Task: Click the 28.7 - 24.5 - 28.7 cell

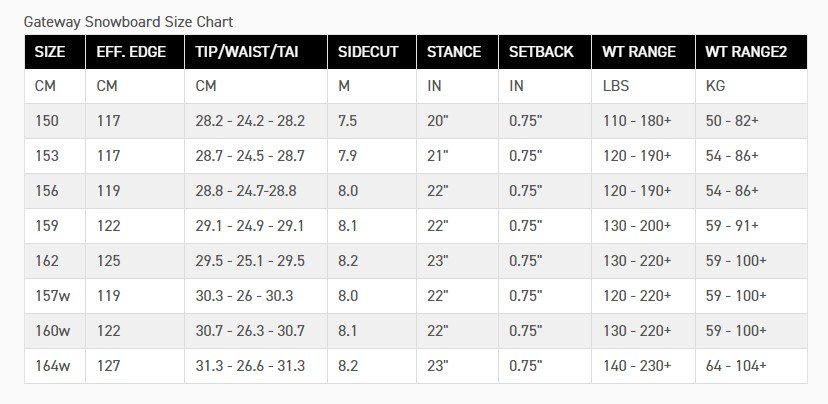Action: 256,156
